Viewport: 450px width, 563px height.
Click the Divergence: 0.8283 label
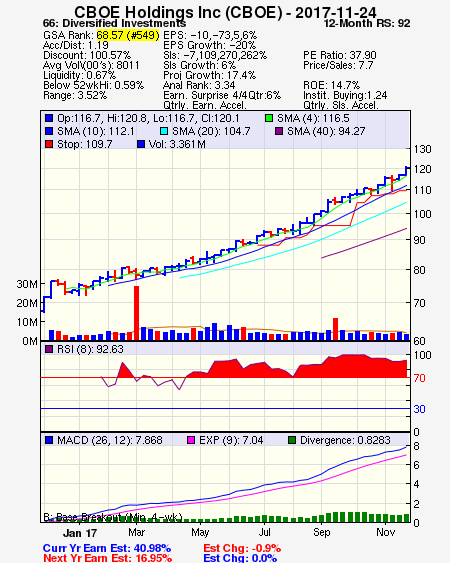point(345,440)
